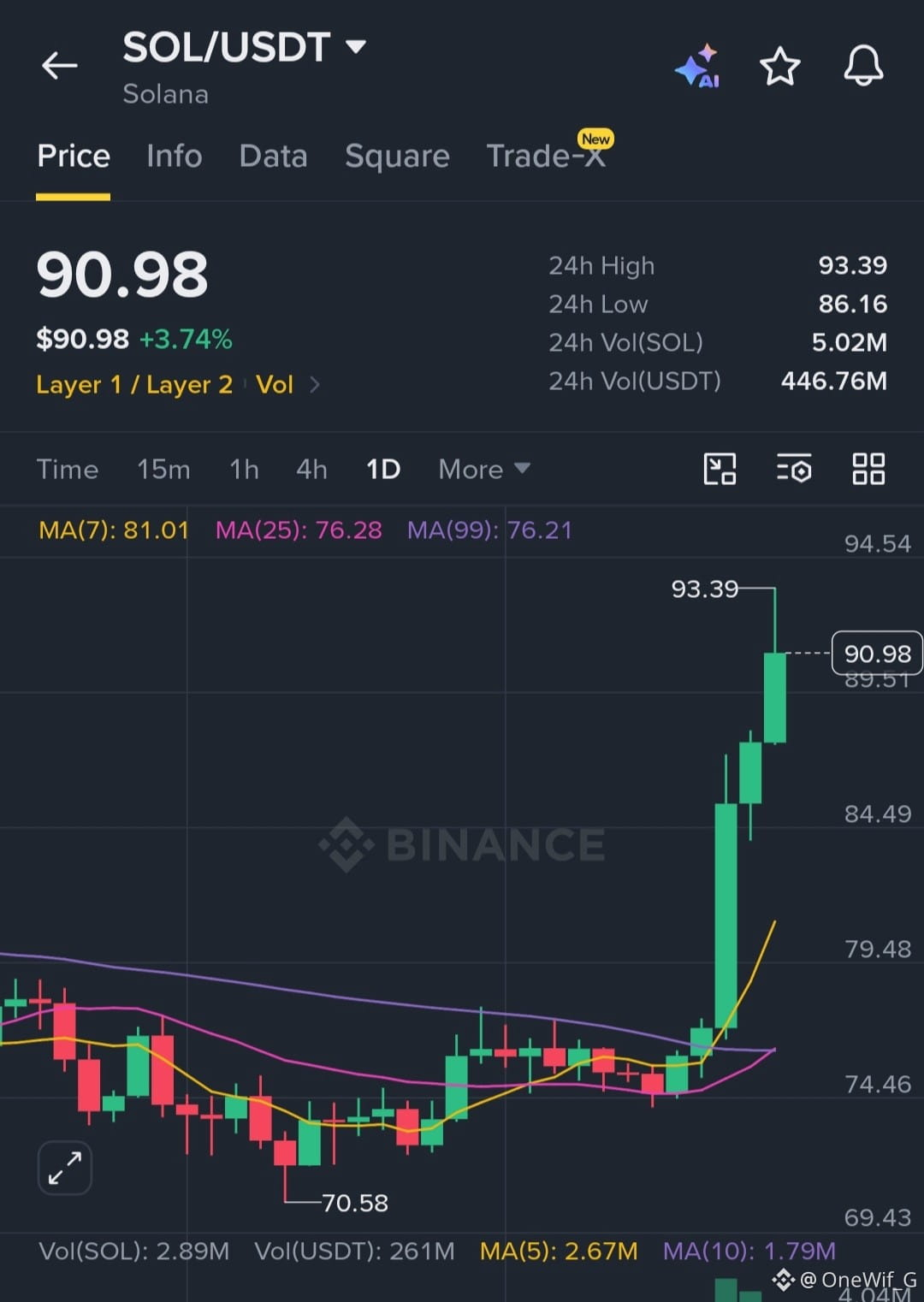
Task: Tap the large 90.98 price
Action: (x=122, y=275)
